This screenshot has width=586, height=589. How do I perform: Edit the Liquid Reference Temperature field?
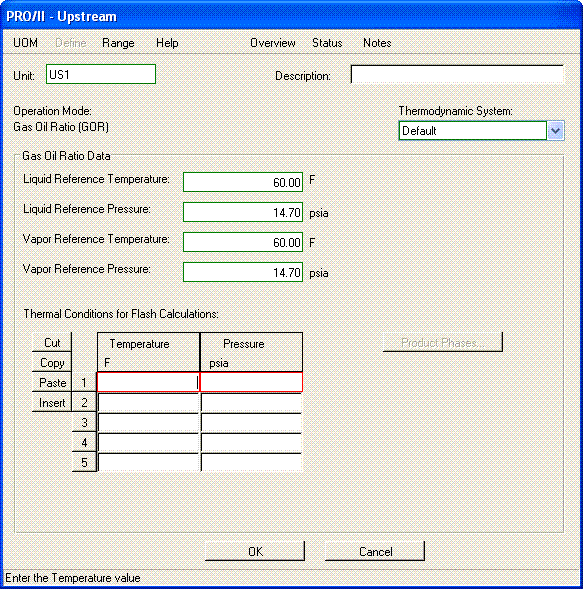[x=243, y=182]
